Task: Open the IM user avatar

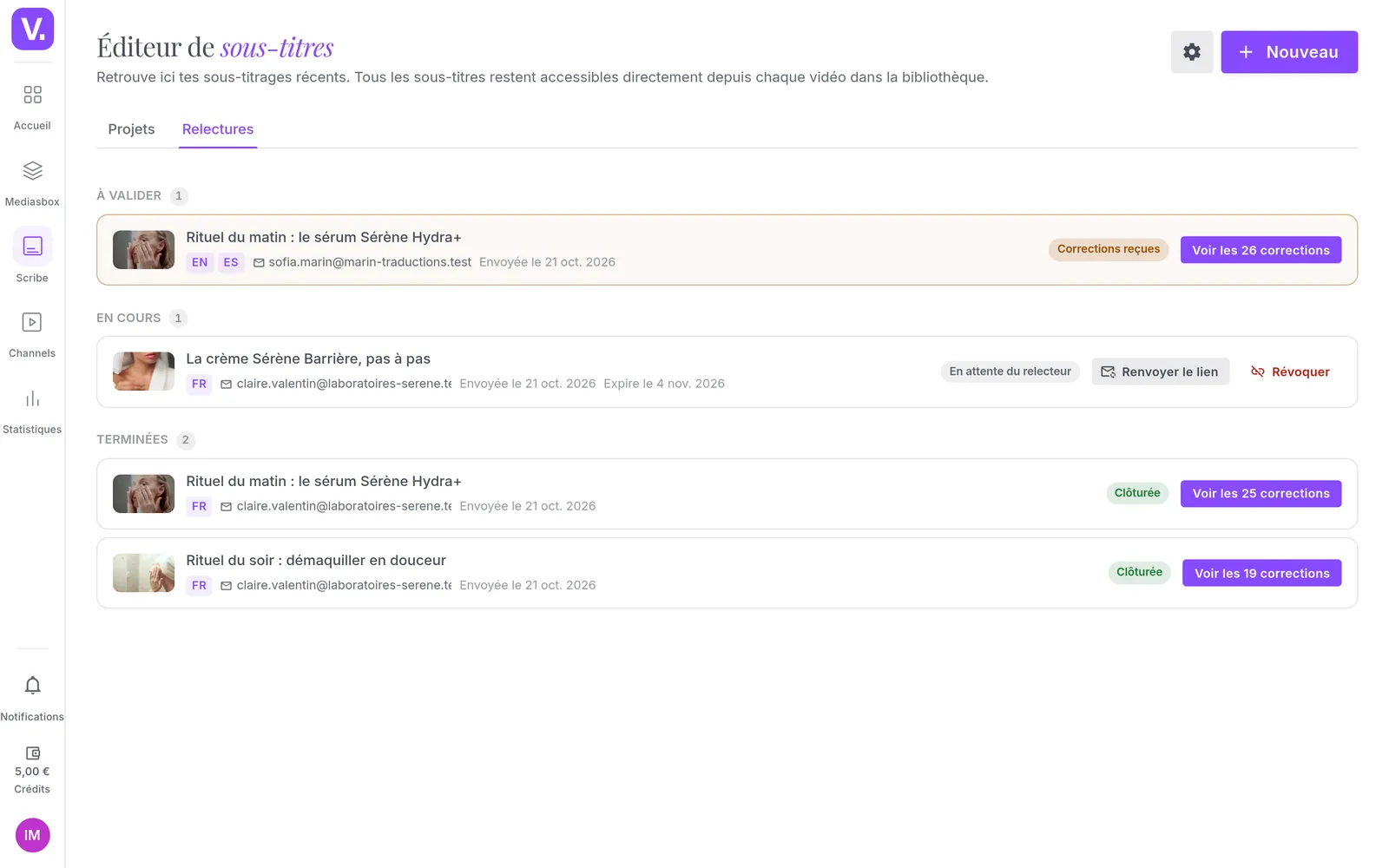Action: [32, 835]
